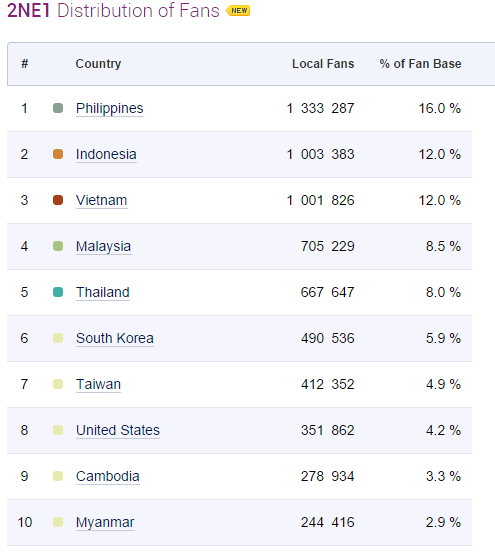Click the % of Fan Base header
This screenshot has width=495, height=556.
tap(420, 64)
